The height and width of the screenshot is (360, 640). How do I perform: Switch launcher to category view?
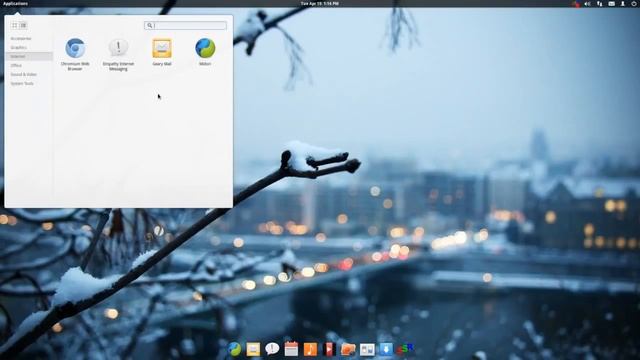pos(23,25)
